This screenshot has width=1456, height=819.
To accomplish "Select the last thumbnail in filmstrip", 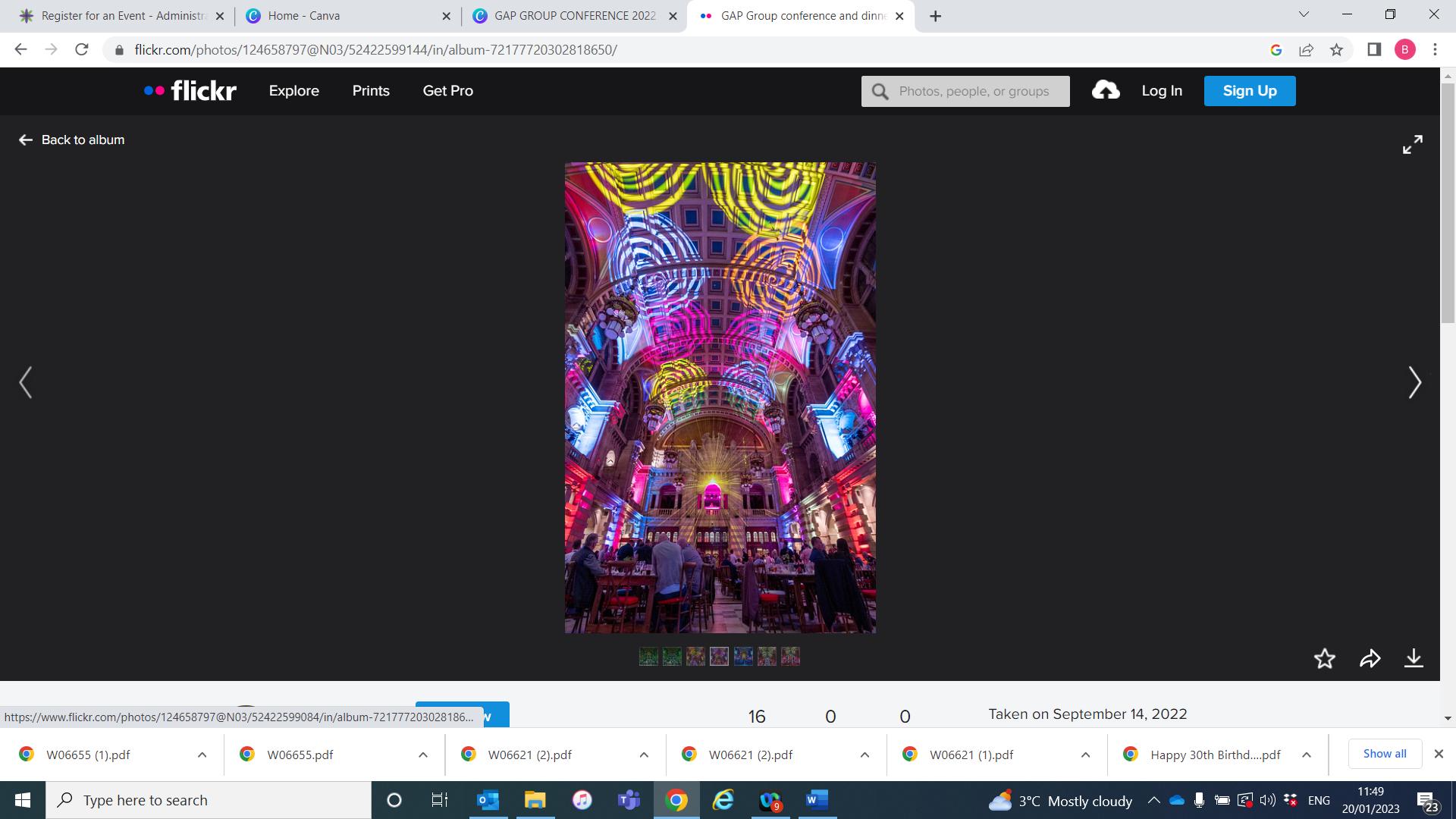I will point(790,656).
